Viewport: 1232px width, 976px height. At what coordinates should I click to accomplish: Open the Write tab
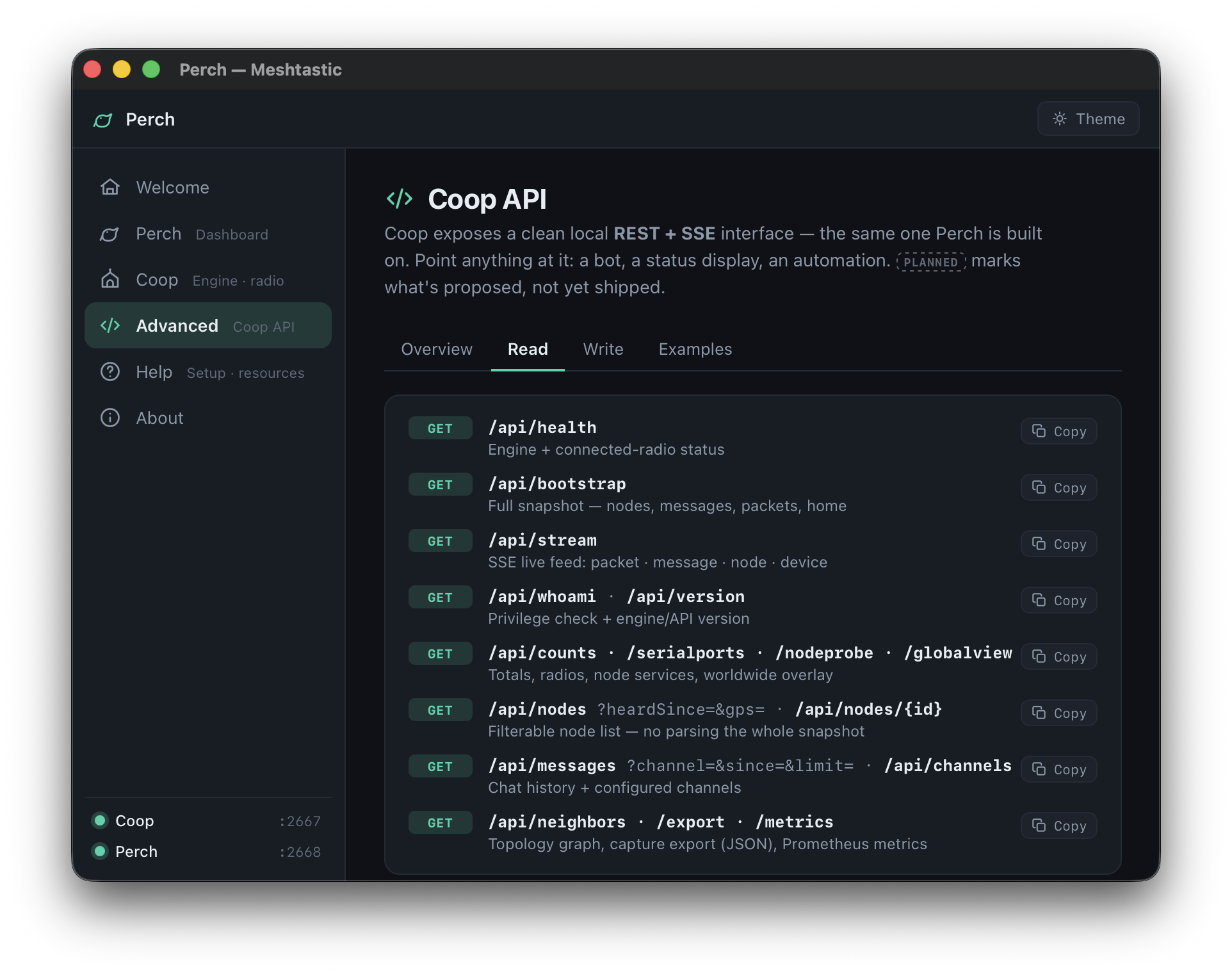point(603,349)
